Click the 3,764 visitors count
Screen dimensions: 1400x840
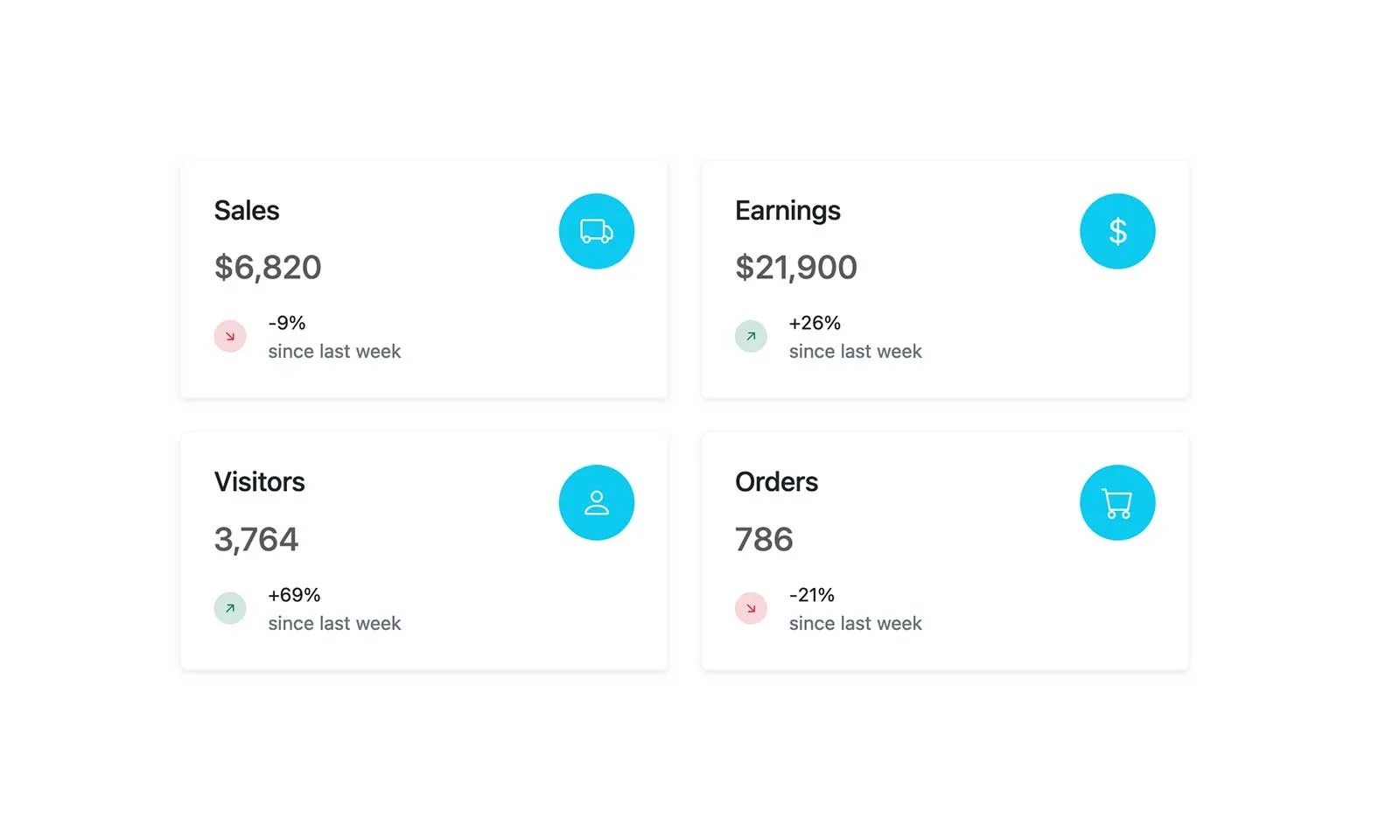coord(256,540)
